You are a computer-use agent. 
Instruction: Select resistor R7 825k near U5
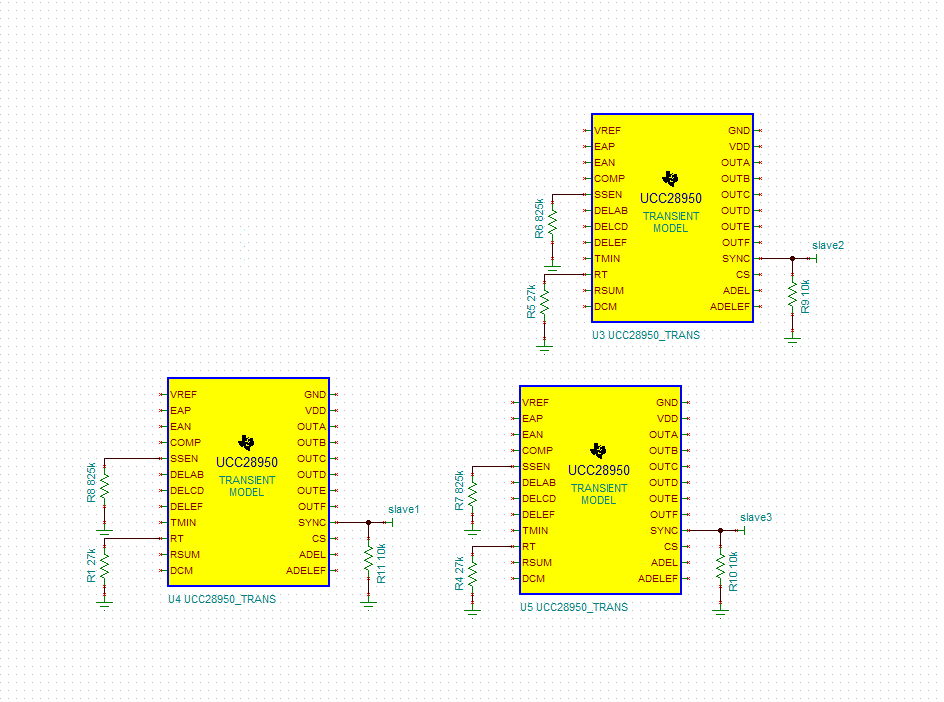(473, 494)
